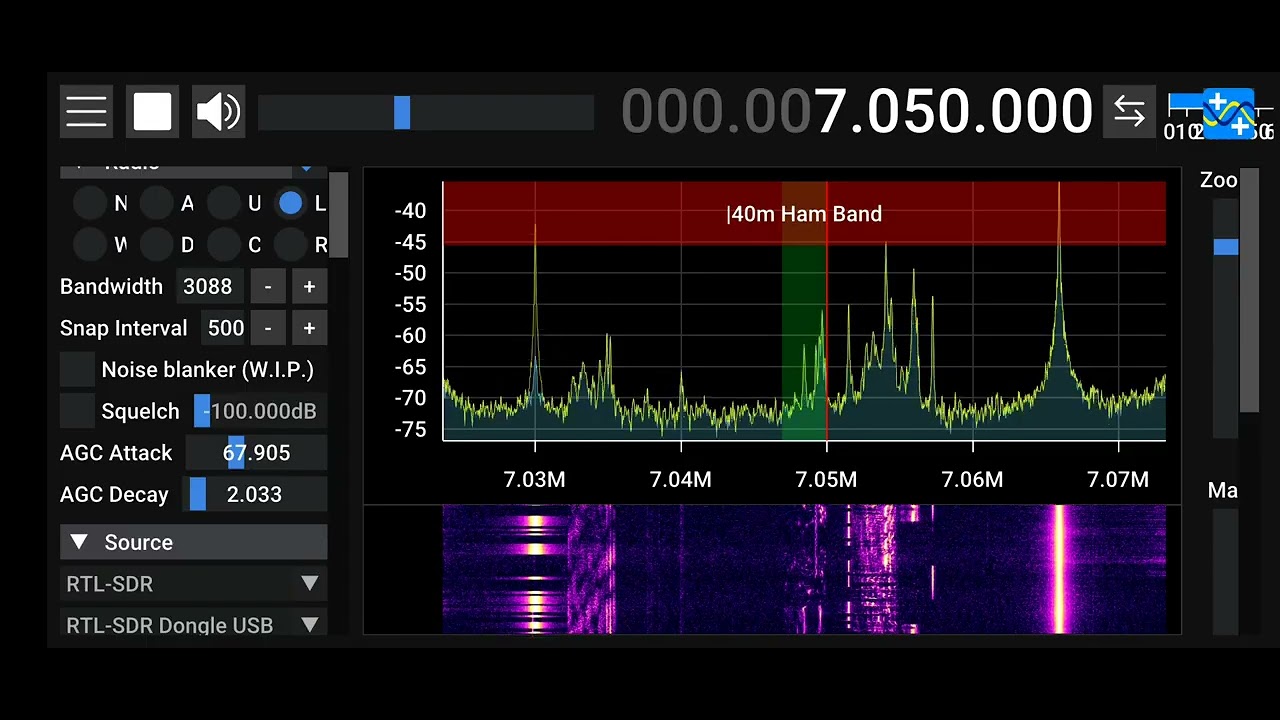
Task: Click the -40 dB scale label
Action: coord(410,211)
